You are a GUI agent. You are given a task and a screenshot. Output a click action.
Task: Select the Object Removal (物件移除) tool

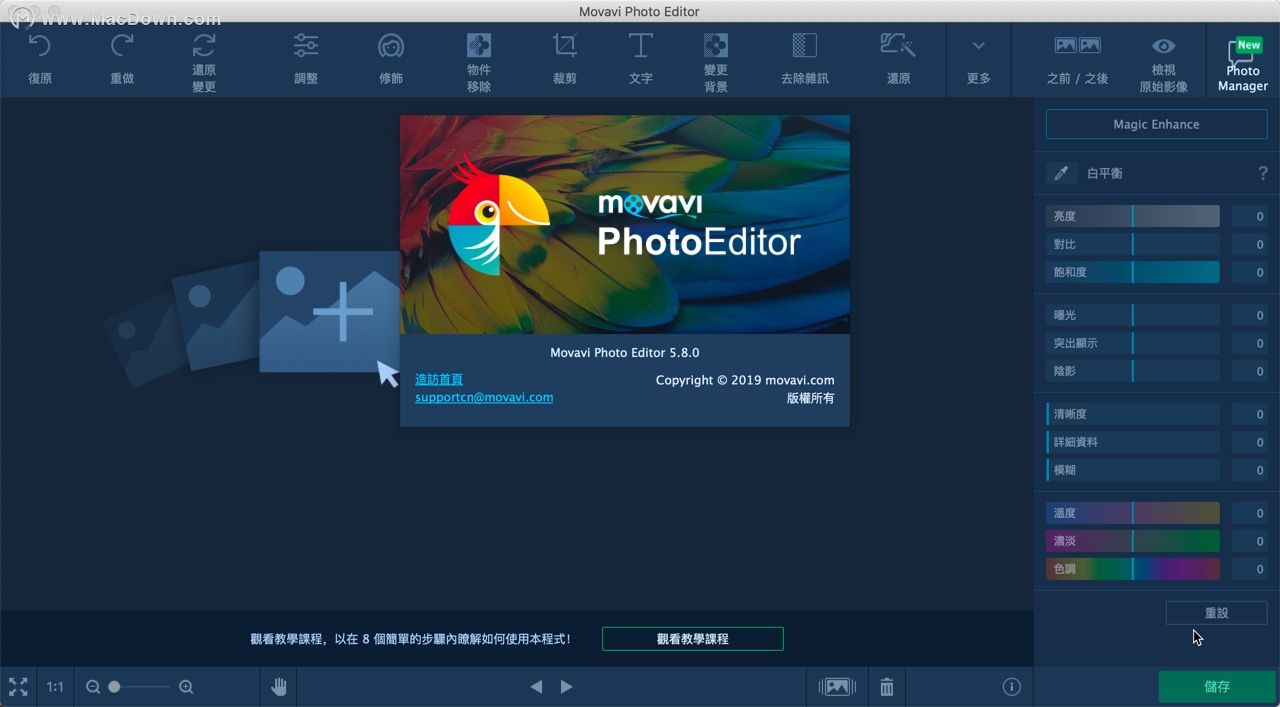479,61
